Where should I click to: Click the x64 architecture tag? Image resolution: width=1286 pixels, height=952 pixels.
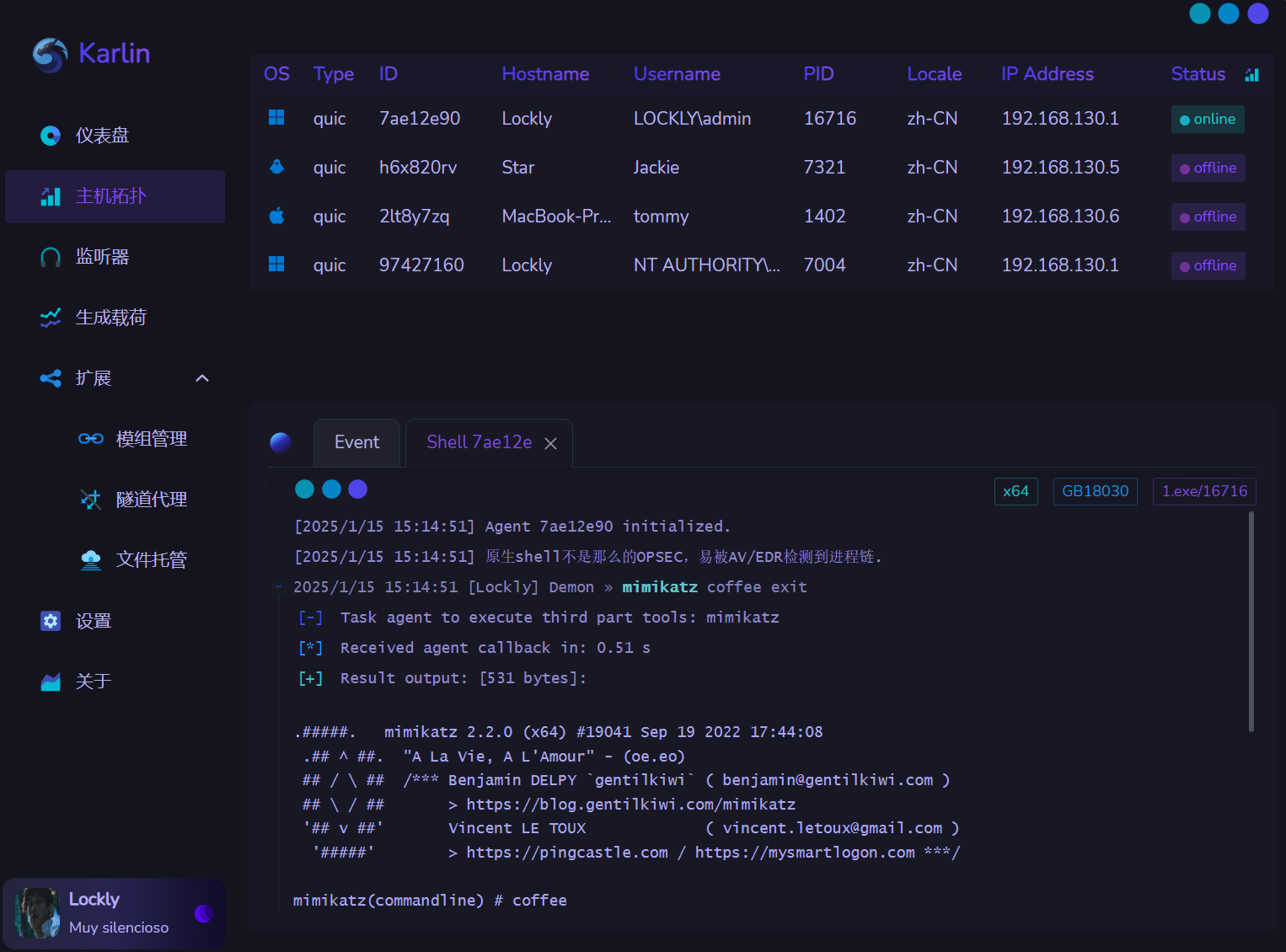pos(1015,491)
